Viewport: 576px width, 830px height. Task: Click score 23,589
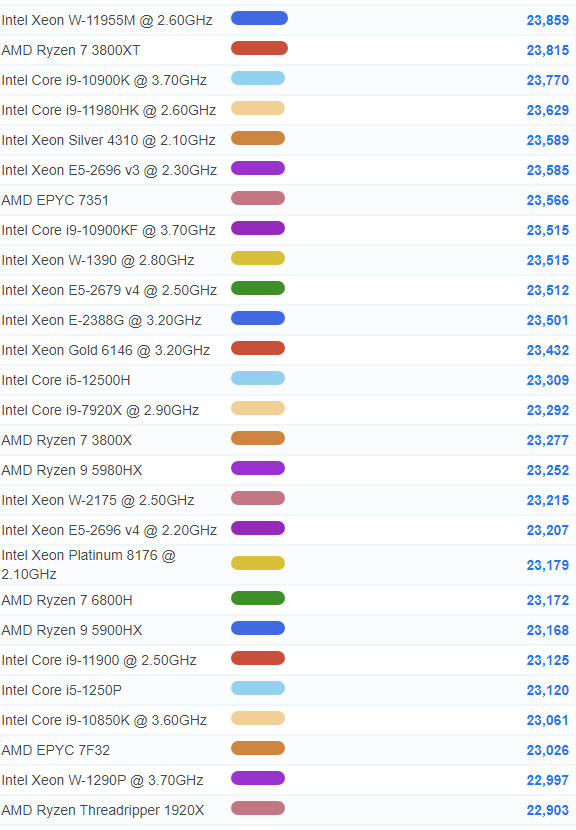point(547,140)
